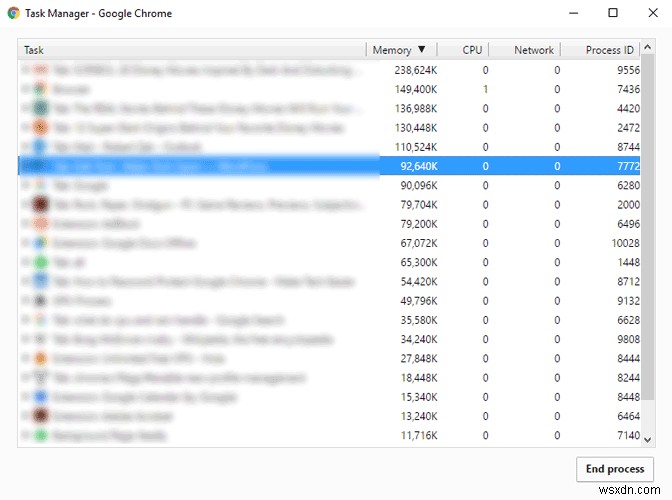Select the row using 136,988K memory
The image size is (672, 500).
click(x=329, y=108)
